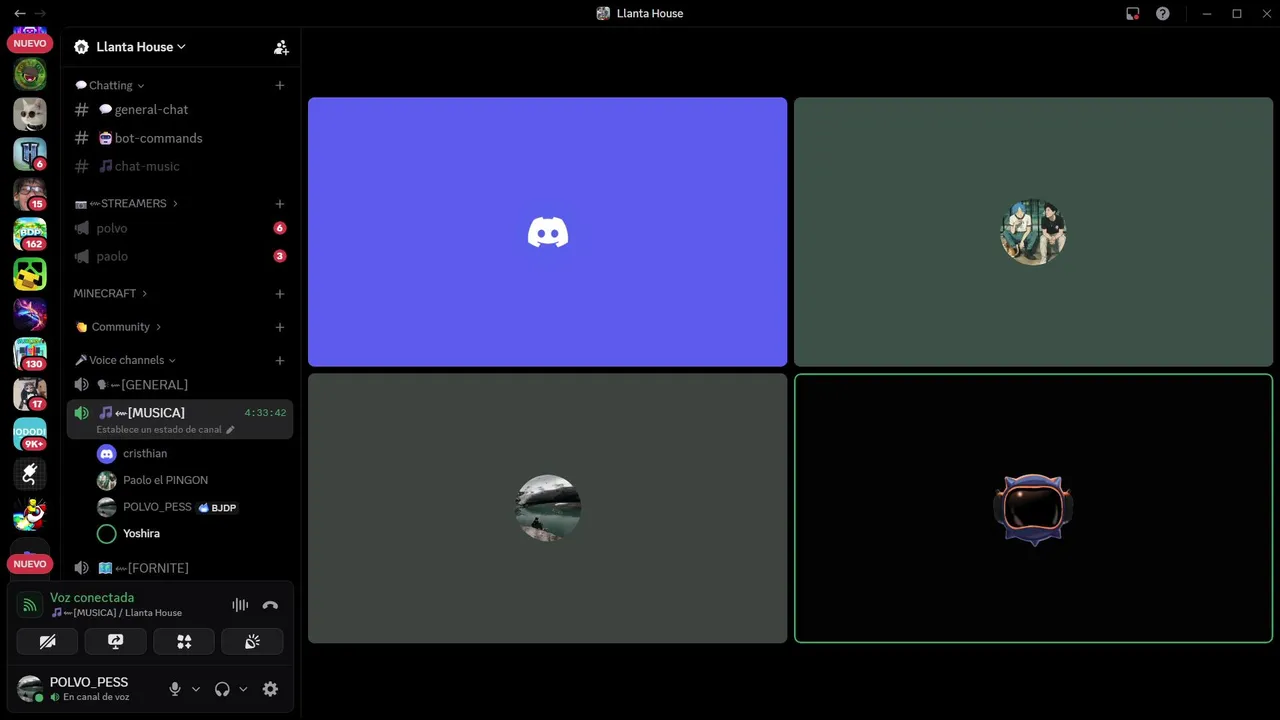
Task: Collapse the Chatting category
Action: pos(110,85)
